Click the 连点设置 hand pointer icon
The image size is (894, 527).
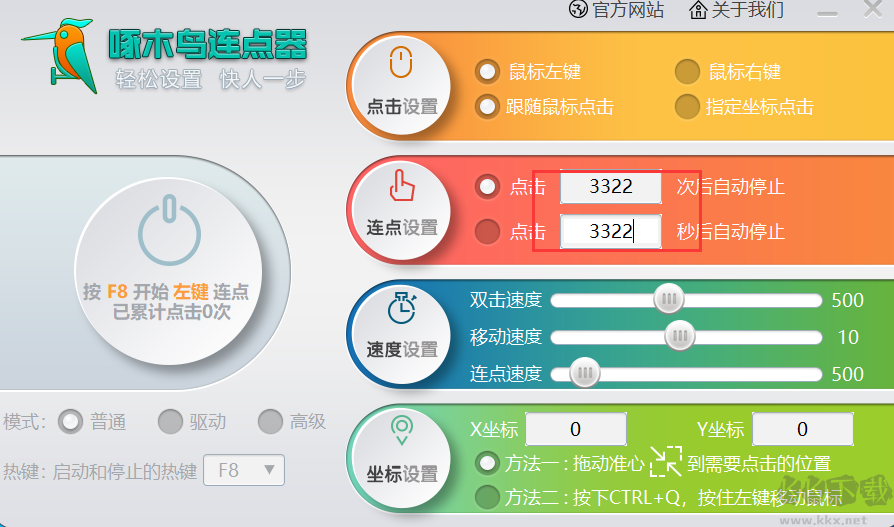[401, 184]
